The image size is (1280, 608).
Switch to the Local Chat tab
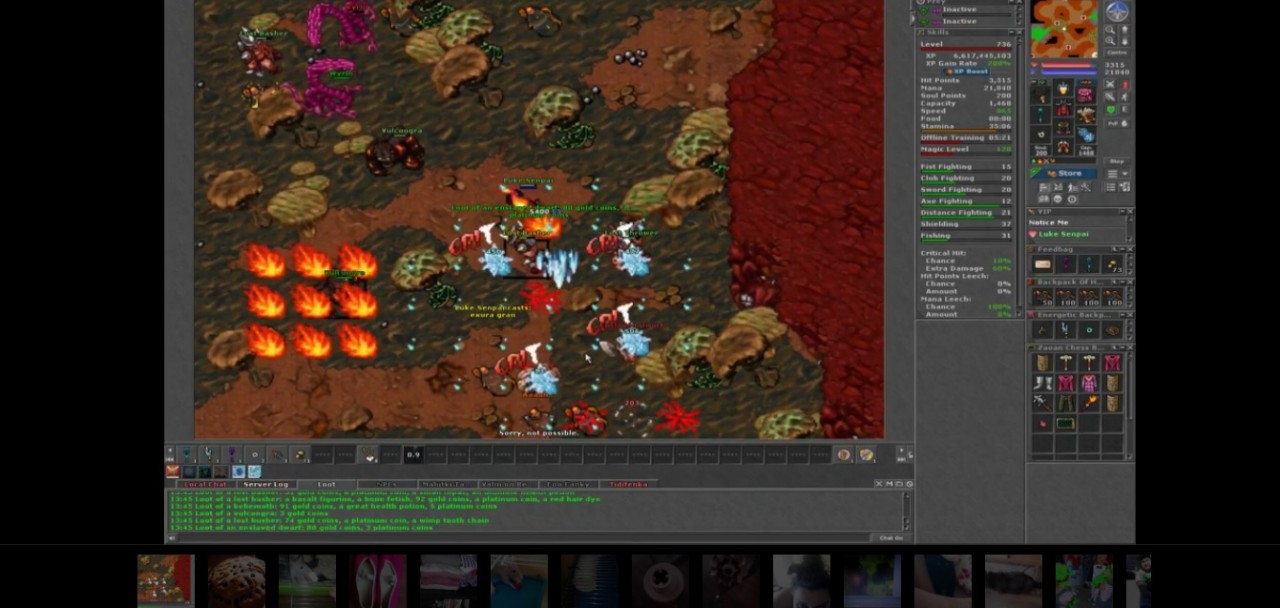pos(205,484)
